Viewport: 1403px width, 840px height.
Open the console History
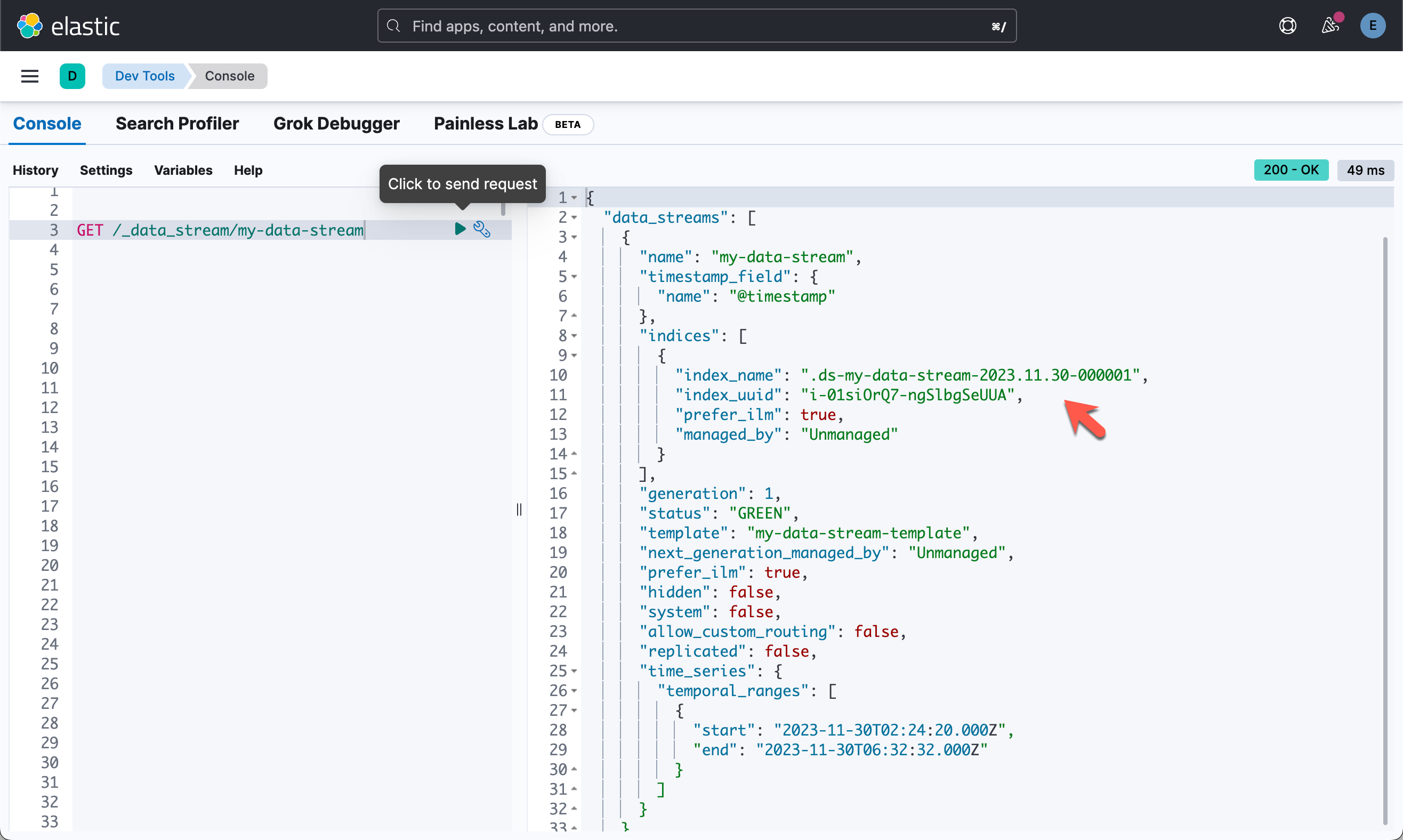tap(35, 171)
